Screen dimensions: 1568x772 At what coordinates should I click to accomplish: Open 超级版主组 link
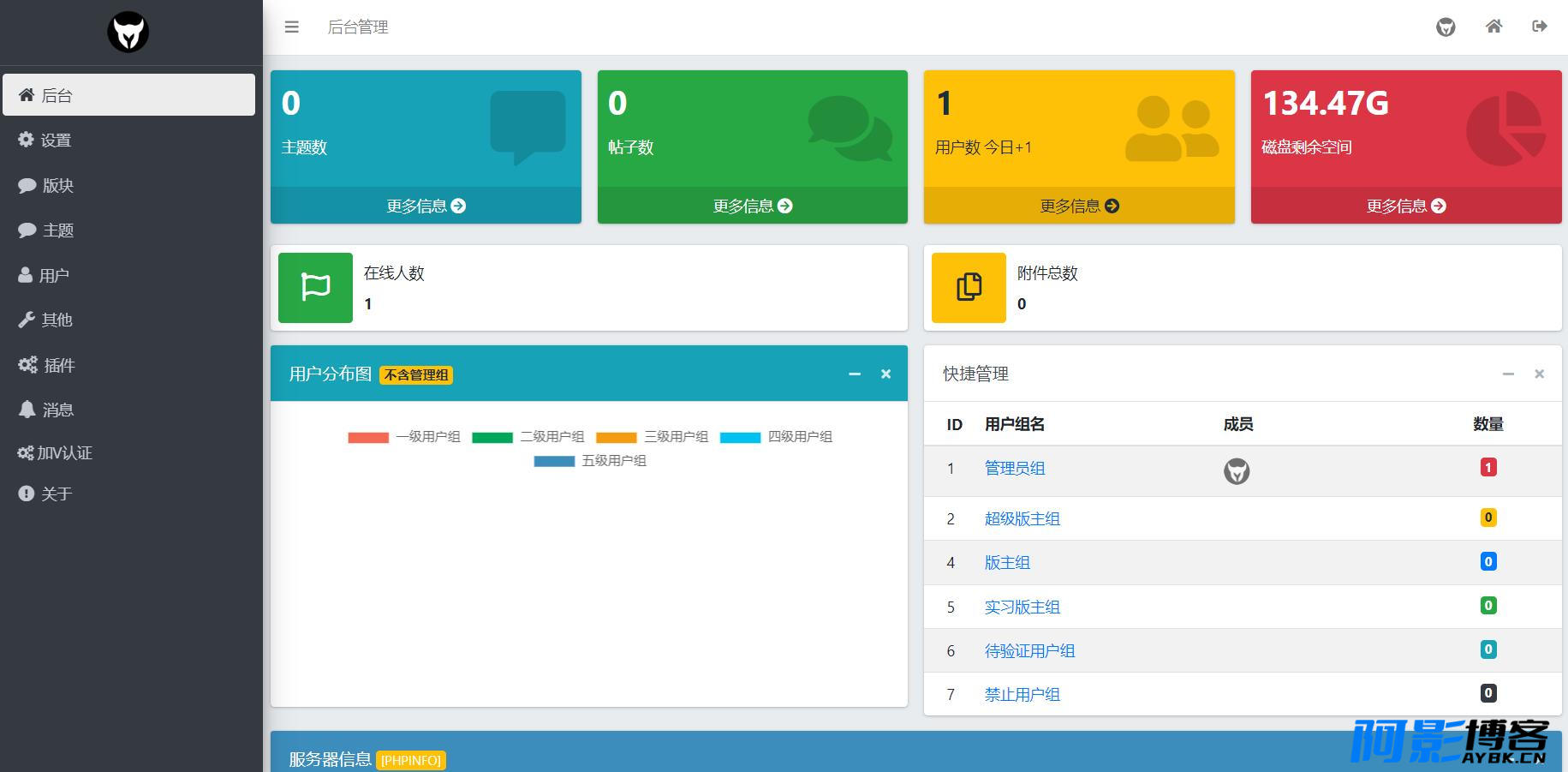click(x=1022, y=519)
